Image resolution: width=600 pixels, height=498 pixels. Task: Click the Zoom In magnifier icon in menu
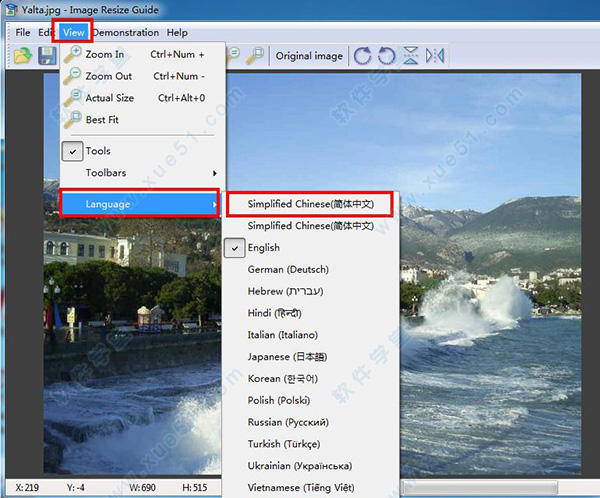73,54
